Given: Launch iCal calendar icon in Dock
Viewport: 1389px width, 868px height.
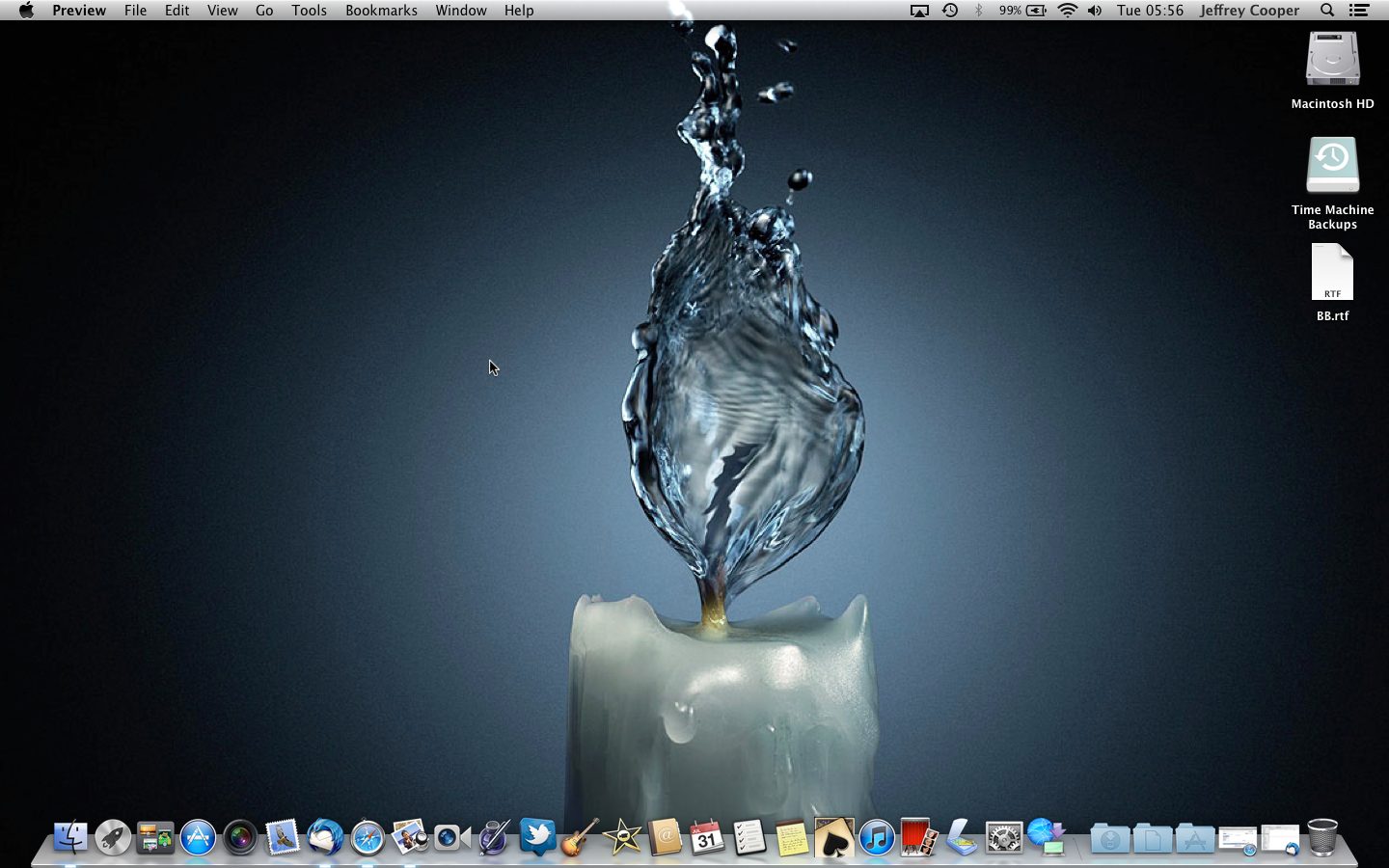Looking at the screenshot, I should [707, 837].
